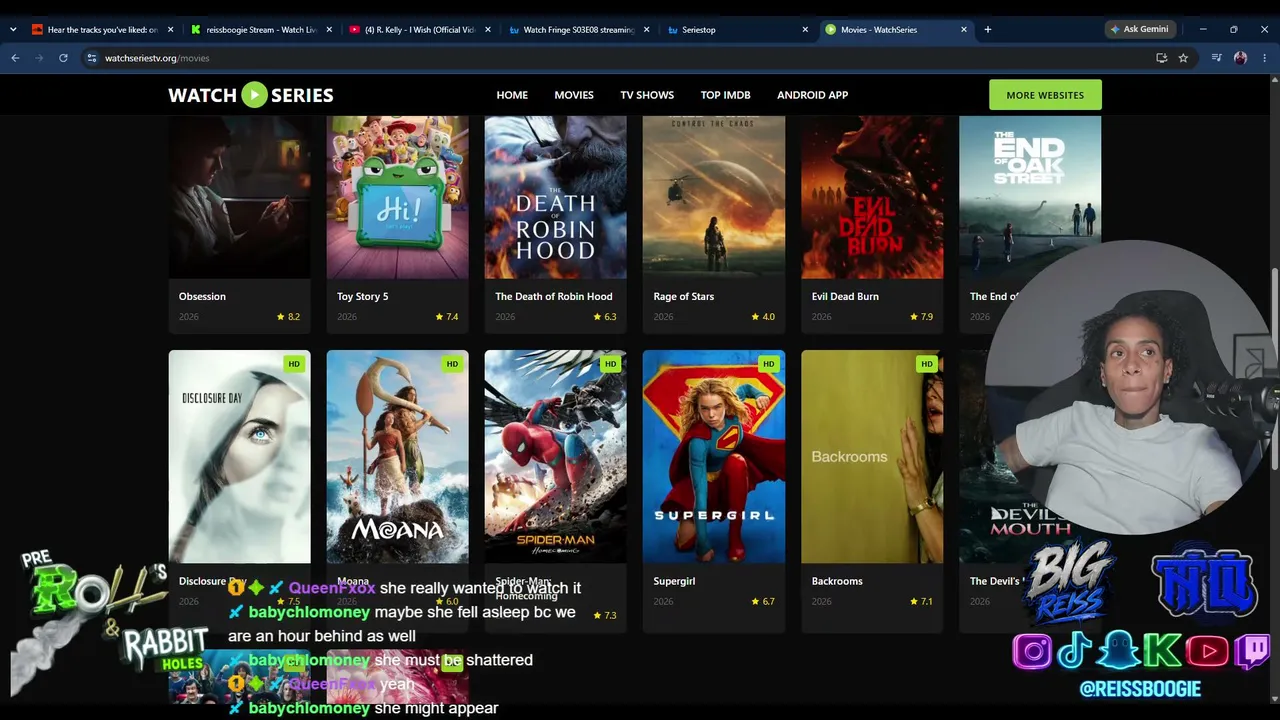
Task: Click the HD badge on Supergirl
Action: tap(768, 364)
